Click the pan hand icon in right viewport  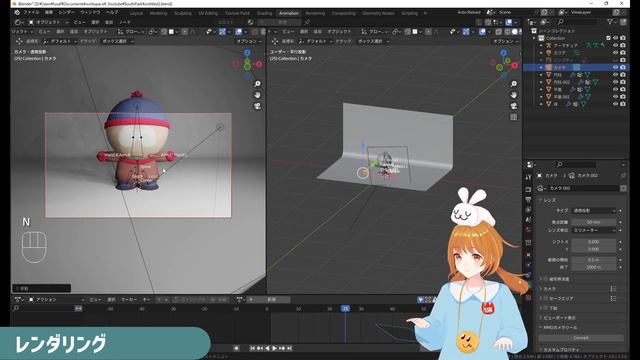[514, 95]
